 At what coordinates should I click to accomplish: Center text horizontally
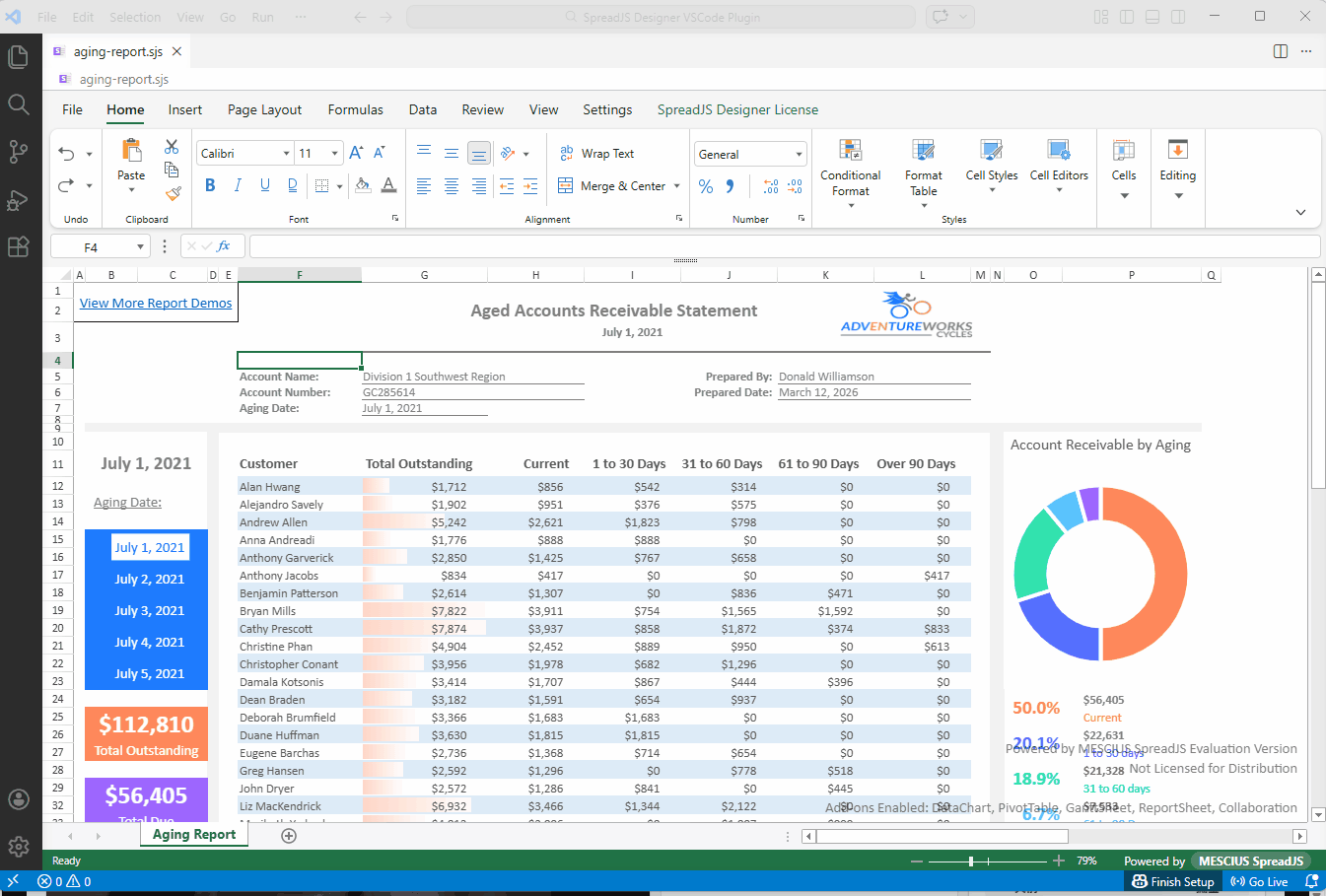451,185
